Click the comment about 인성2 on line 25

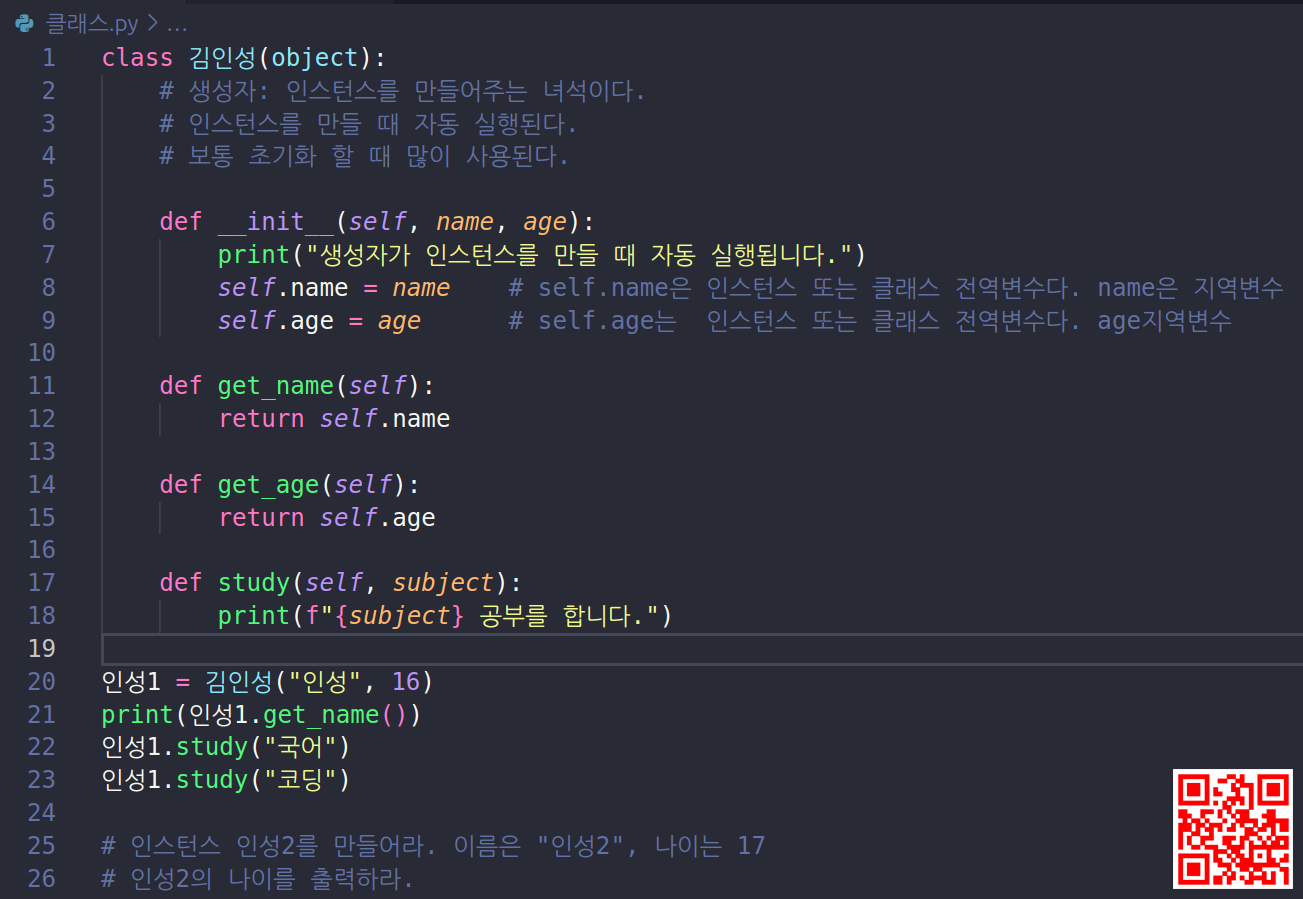click(x=434, y=846)
